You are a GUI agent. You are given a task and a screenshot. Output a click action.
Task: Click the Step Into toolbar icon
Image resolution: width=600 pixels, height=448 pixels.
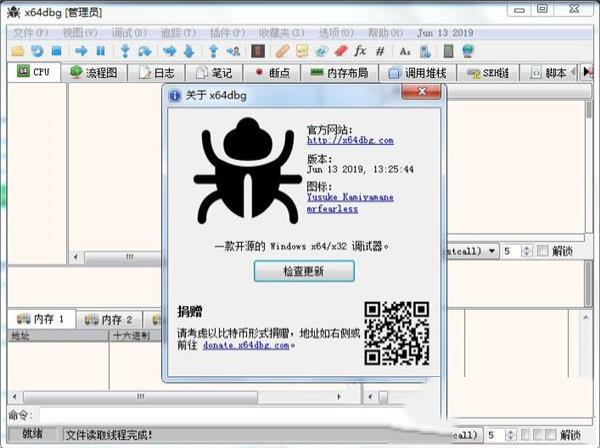(125, 51)
